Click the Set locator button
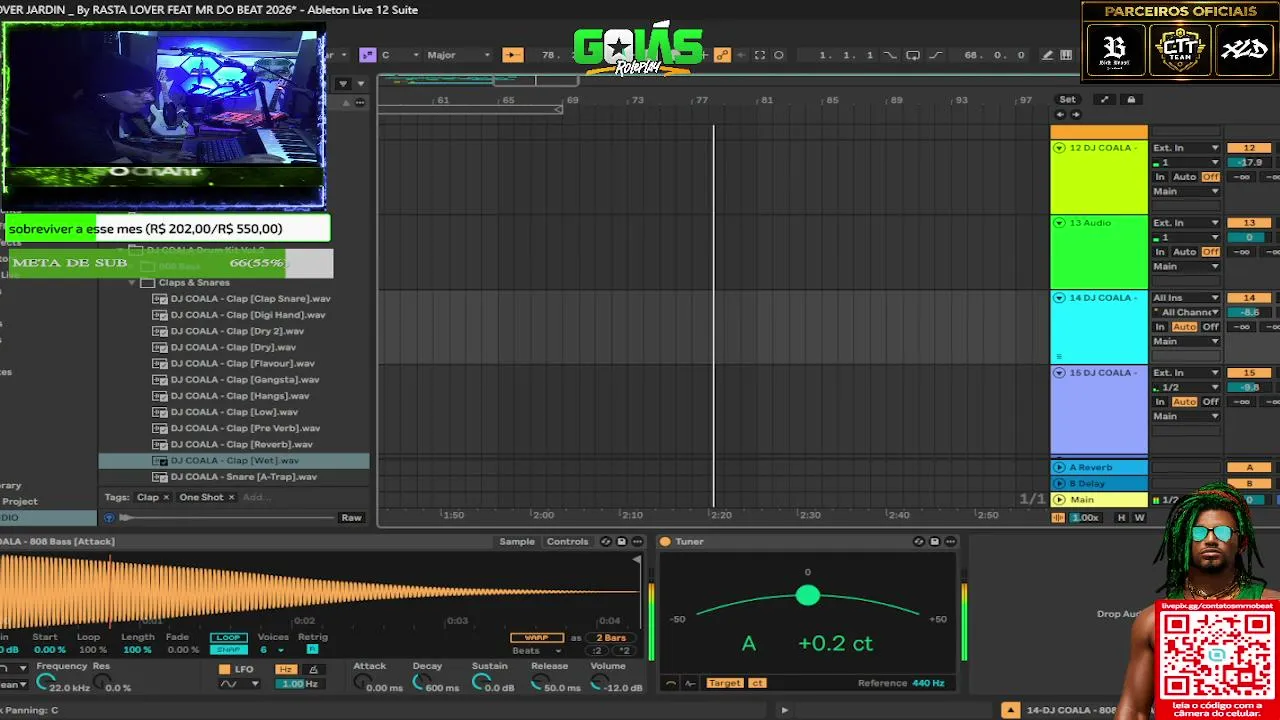This screenshot has height=720, width=1280. click(x=1068, y=99)
